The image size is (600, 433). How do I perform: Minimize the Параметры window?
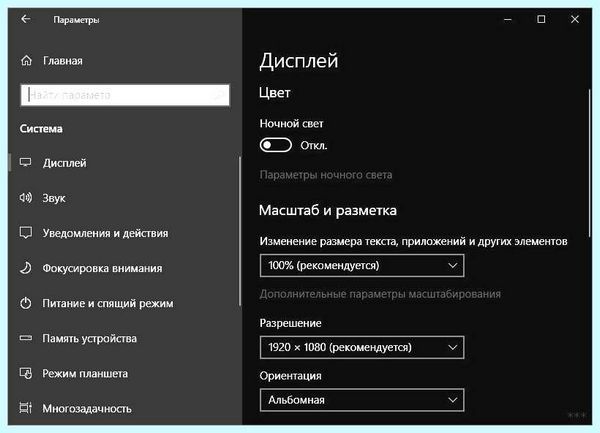click(x=508, y=19)
